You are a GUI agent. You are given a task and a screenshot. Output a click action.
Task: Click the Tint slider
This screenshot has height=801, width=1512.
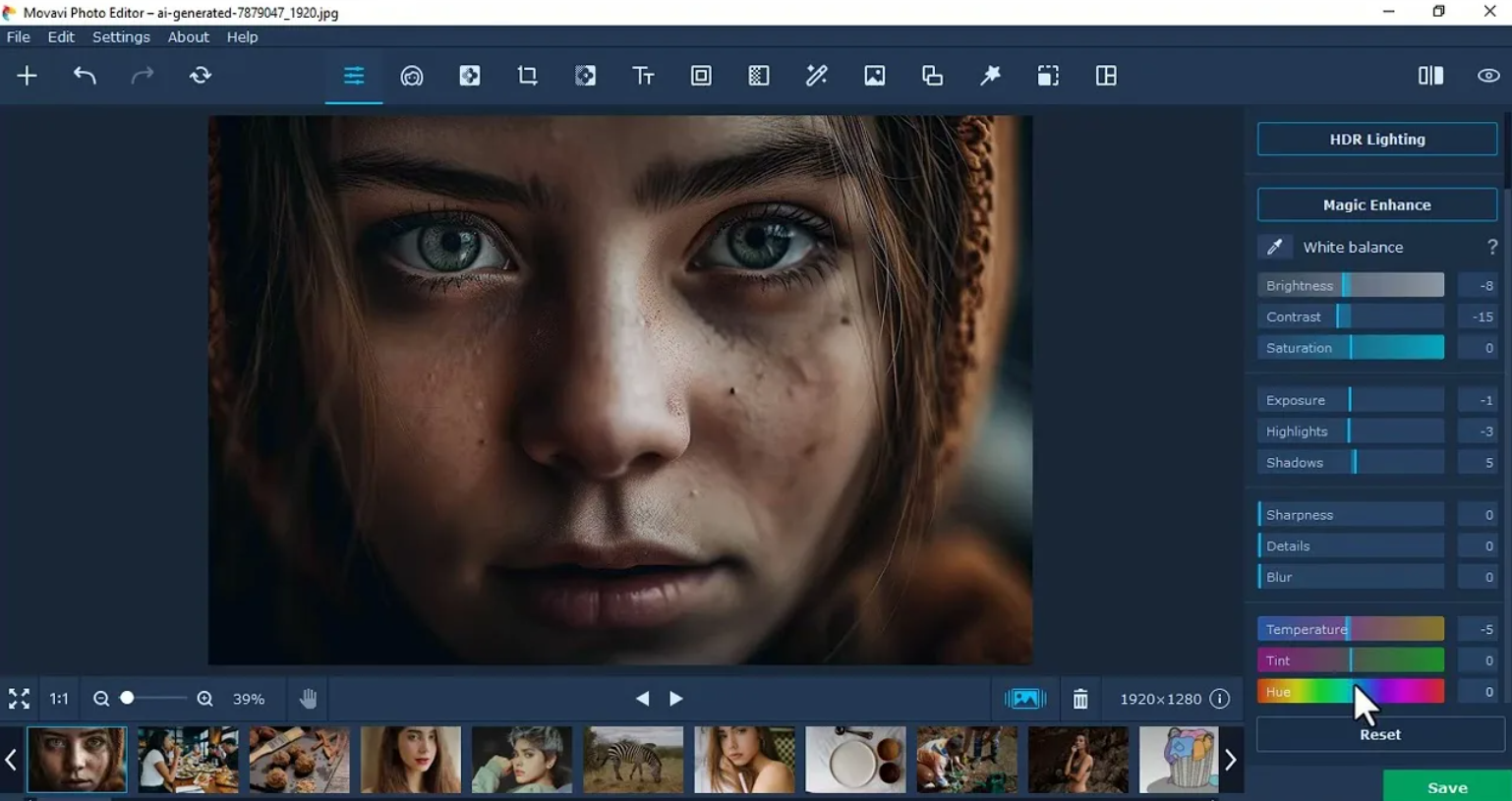[1351, 660]
